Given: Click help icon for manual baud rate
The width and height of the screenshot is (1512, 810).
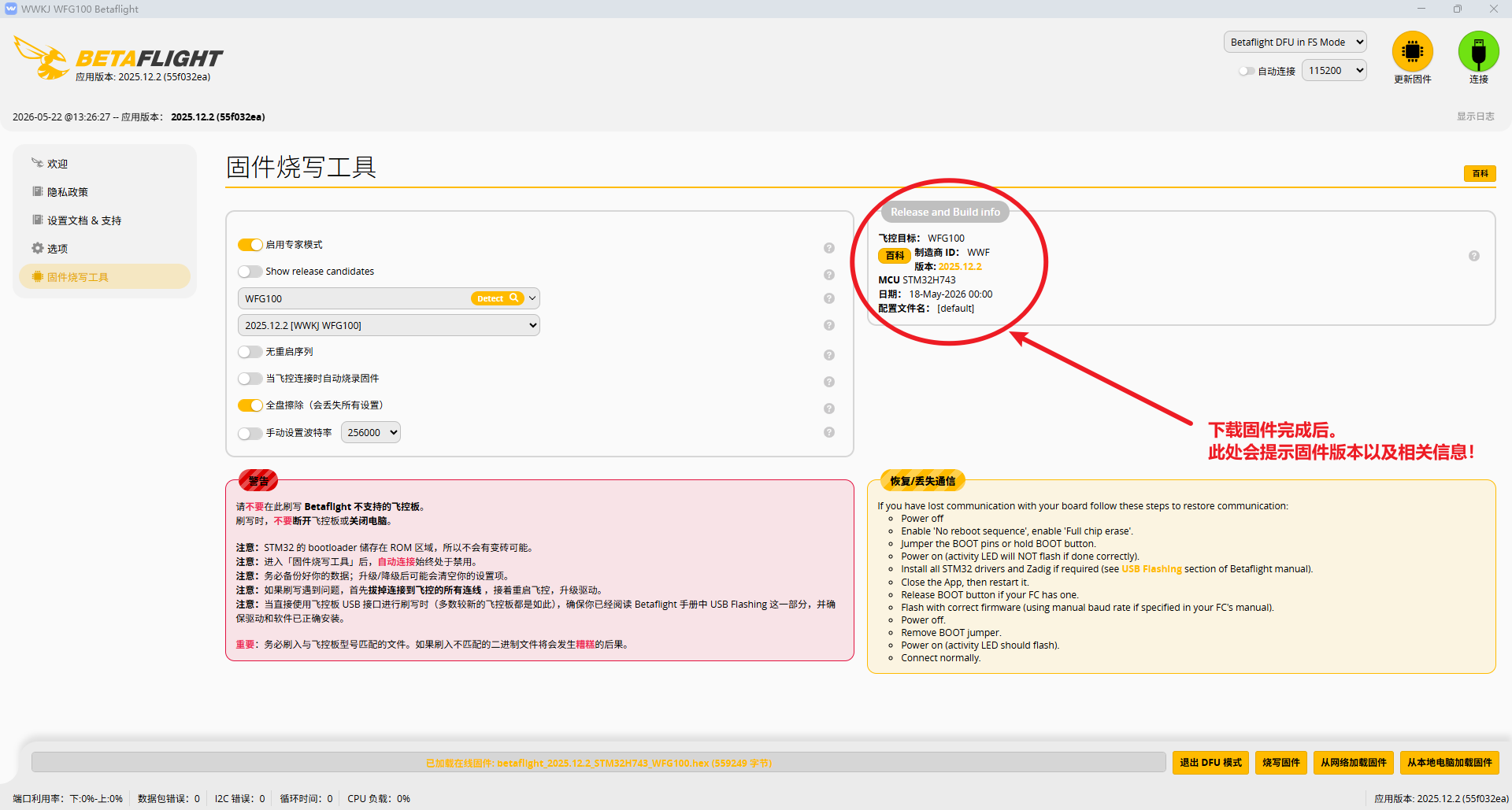Looking at the screenshot, I should point(829,432).
